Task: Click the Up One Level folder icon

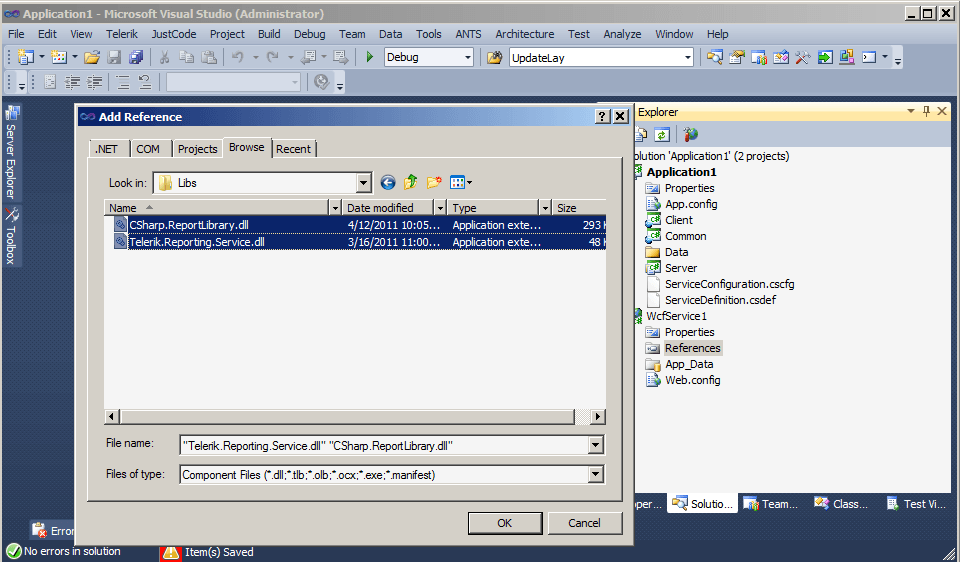Action: (411, 182)
